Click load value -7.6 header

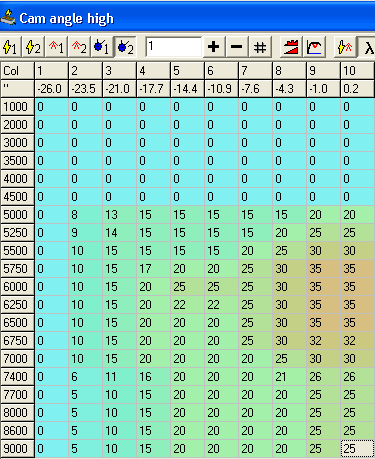pos(256,89)
